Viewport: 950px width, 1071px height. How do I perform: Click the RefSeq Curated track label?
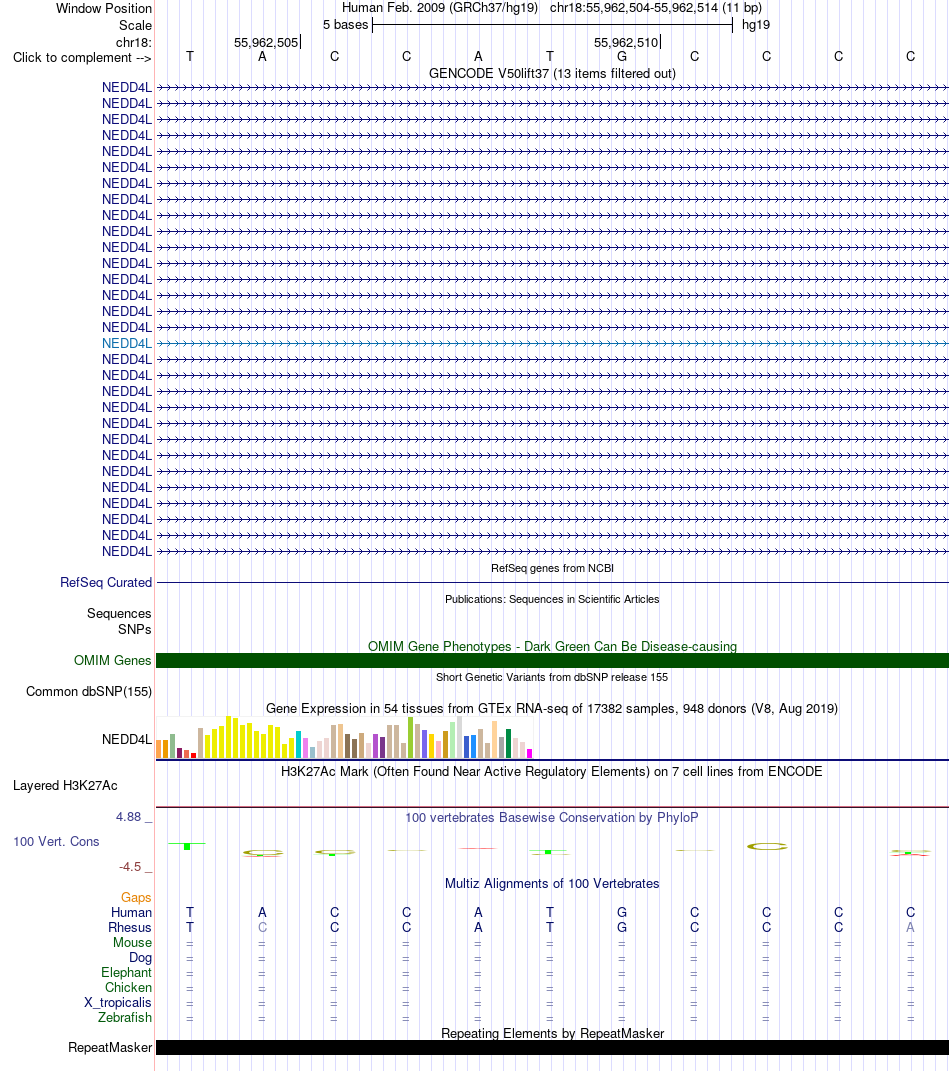106,583
